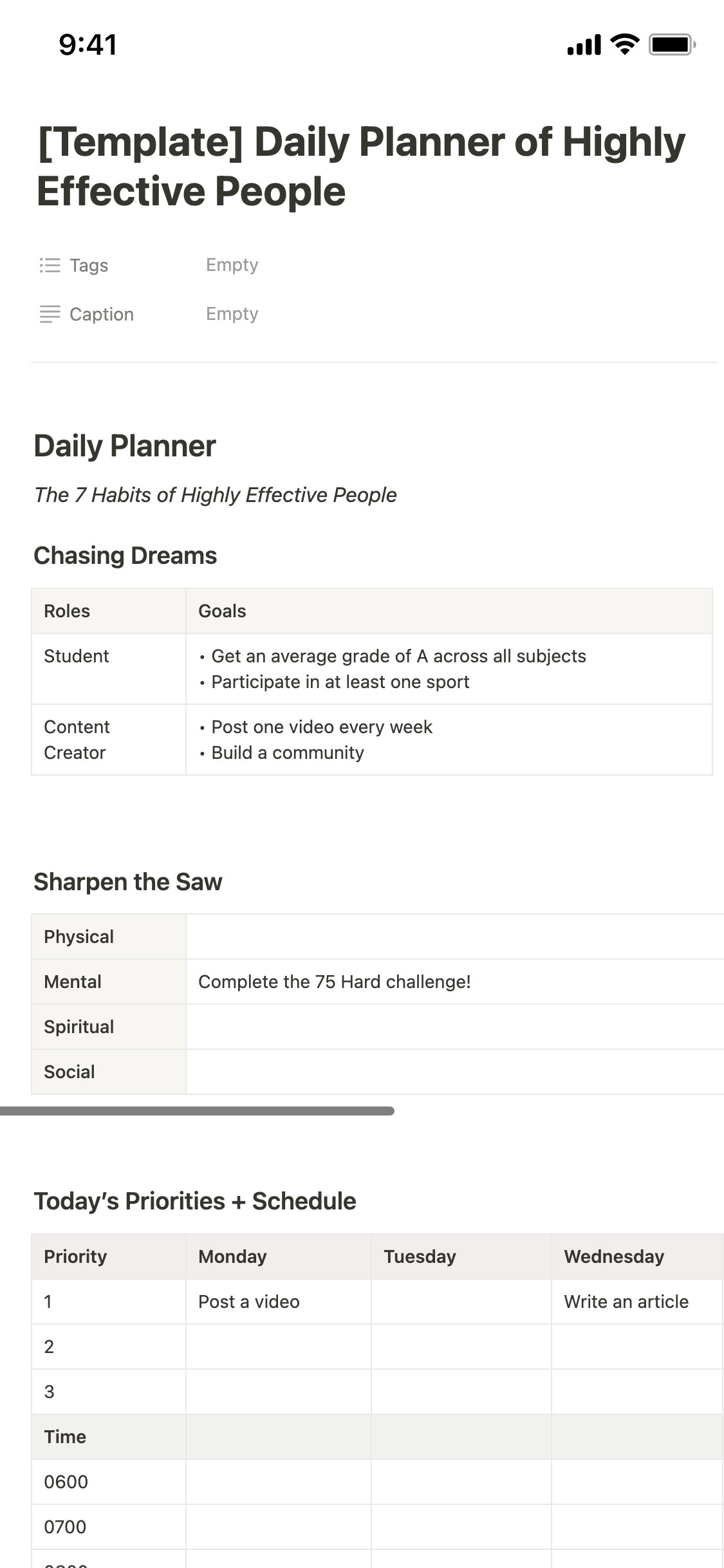Click the Chasing Dreams heading

pyautogui.click(x=125, y=555)
